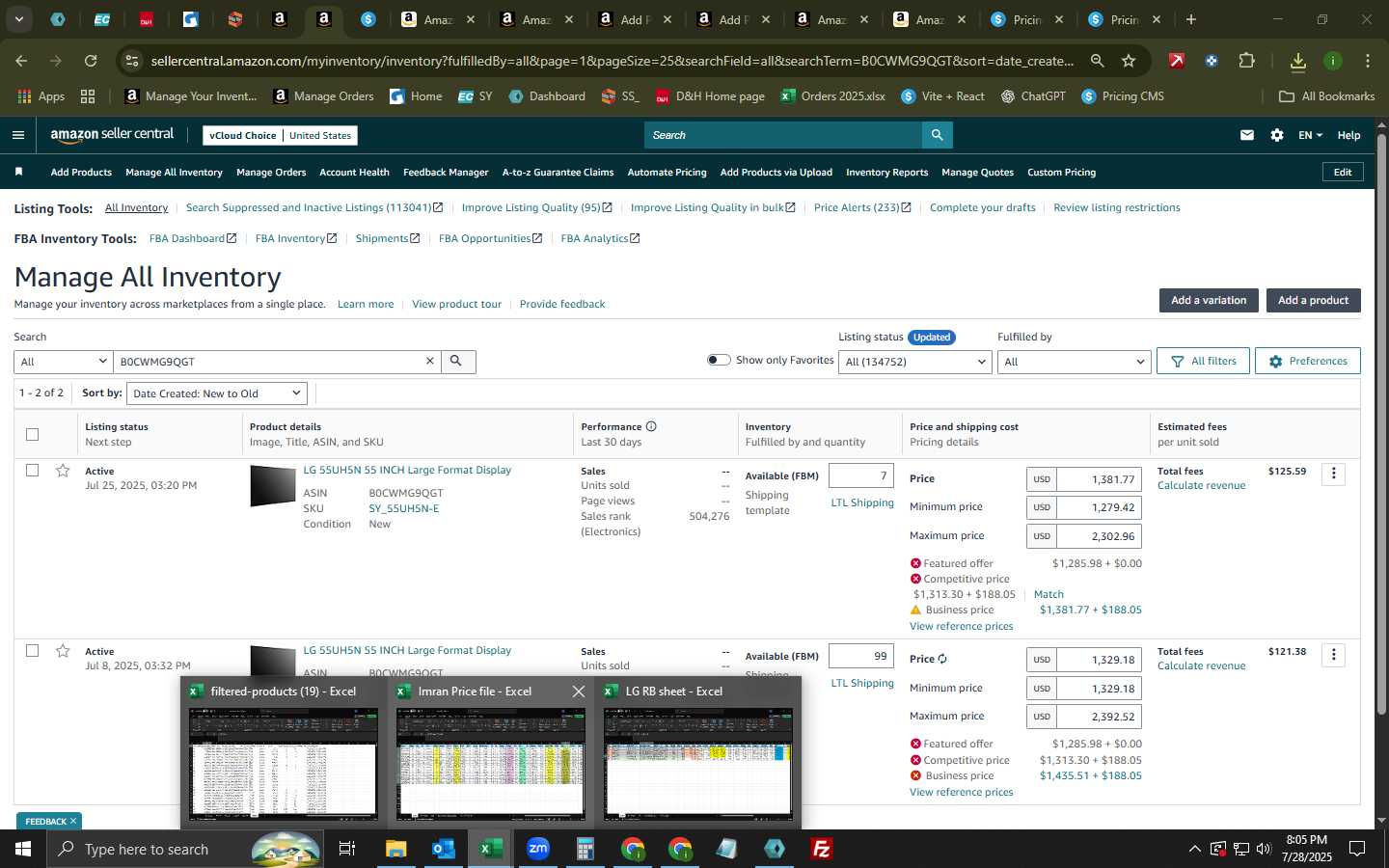Close the Imran Price file preview
Image resolution: width=1389 pixels, height=868 pixels.
click(578, 692)
